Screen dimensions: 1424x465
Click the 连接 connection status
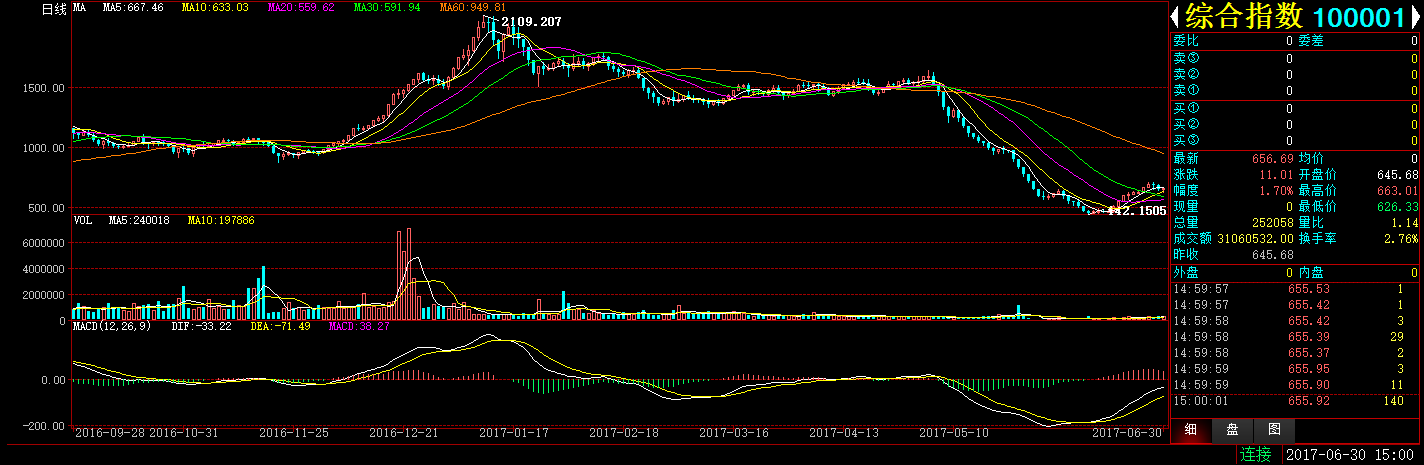click(1256, 455)
